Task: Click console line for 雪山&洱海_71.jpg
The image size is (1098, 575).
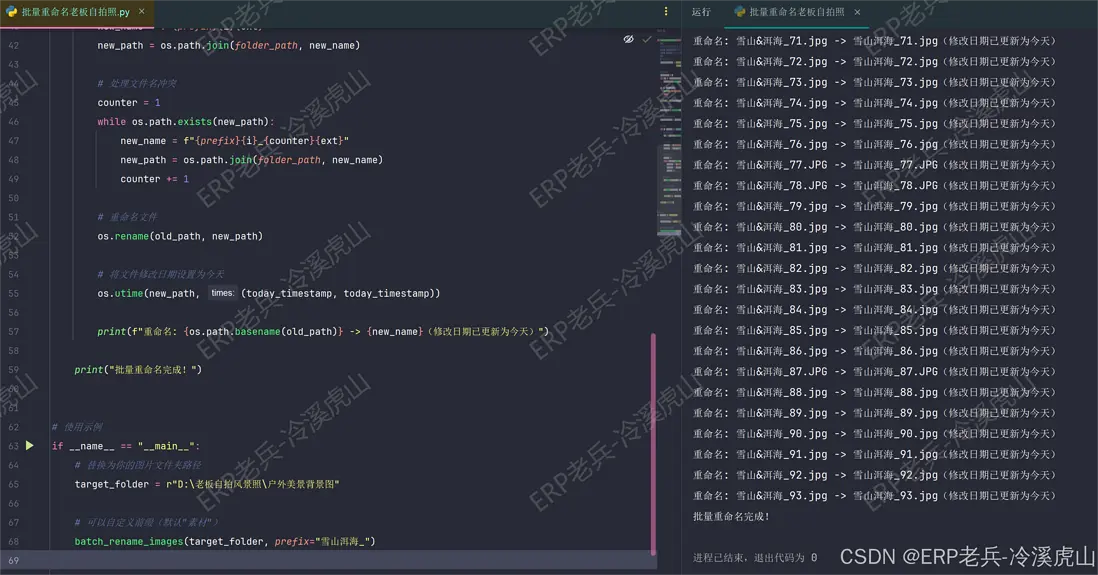Action: point(874,41)
